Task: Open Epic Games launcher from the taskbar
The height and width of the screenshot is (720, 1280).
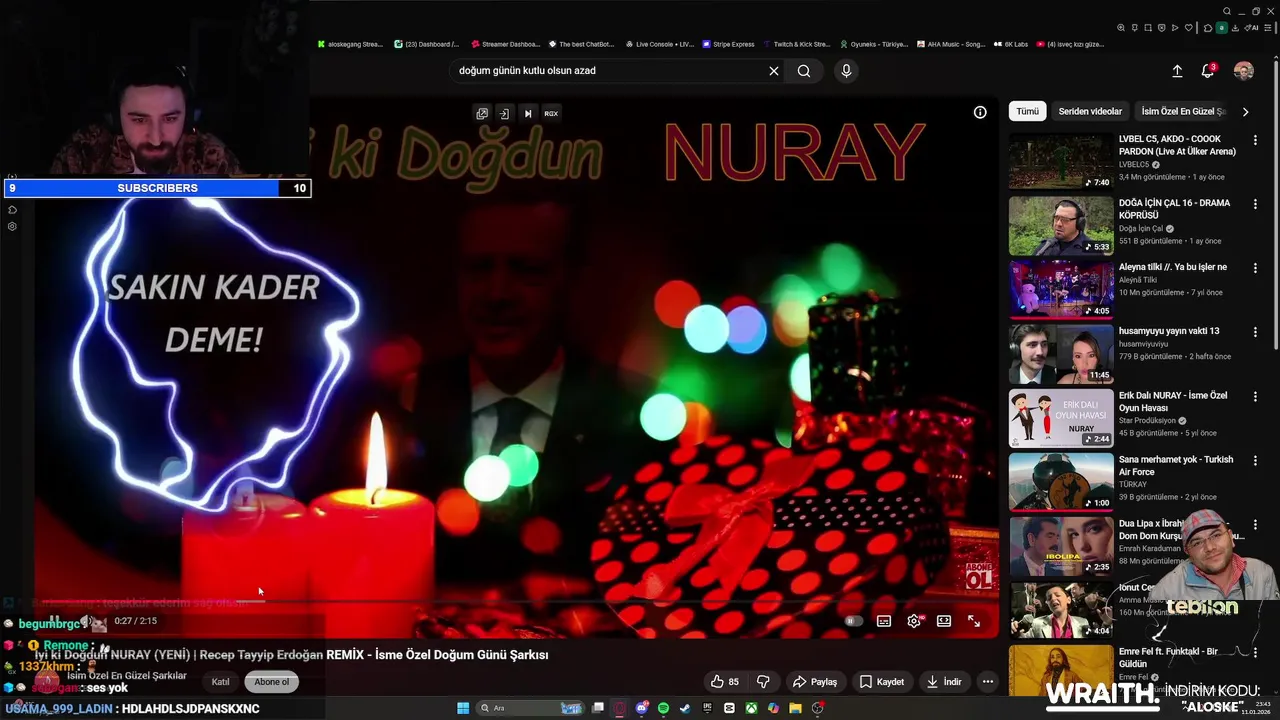Action: [x=707, y=708]
